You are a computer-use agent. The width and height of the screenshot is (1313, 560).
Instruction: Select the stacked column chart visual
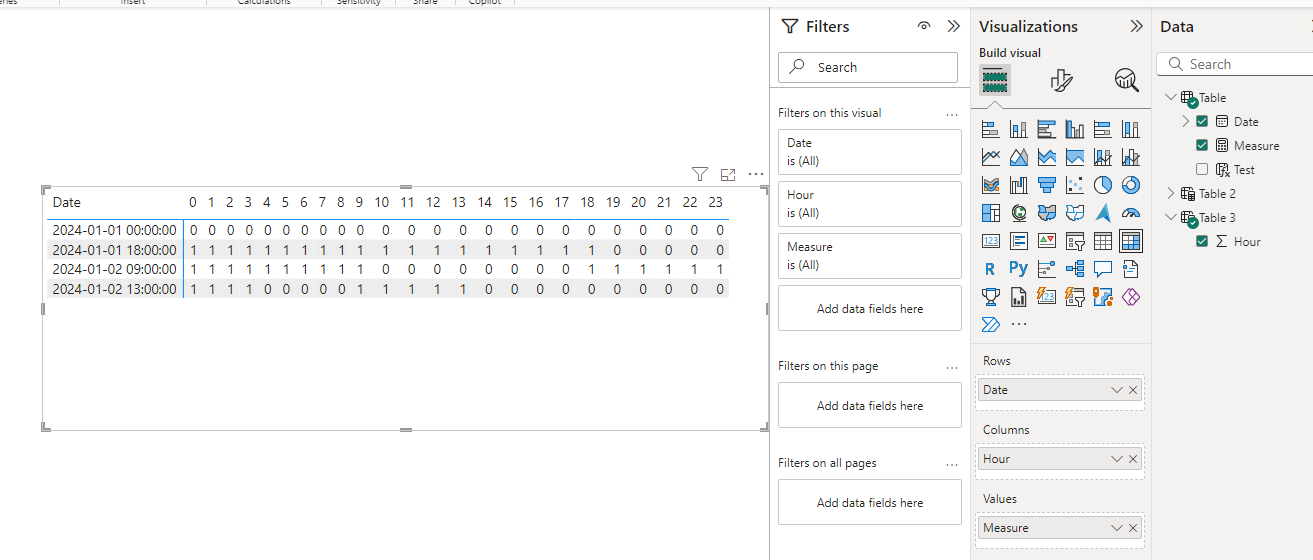(1019, 129)
